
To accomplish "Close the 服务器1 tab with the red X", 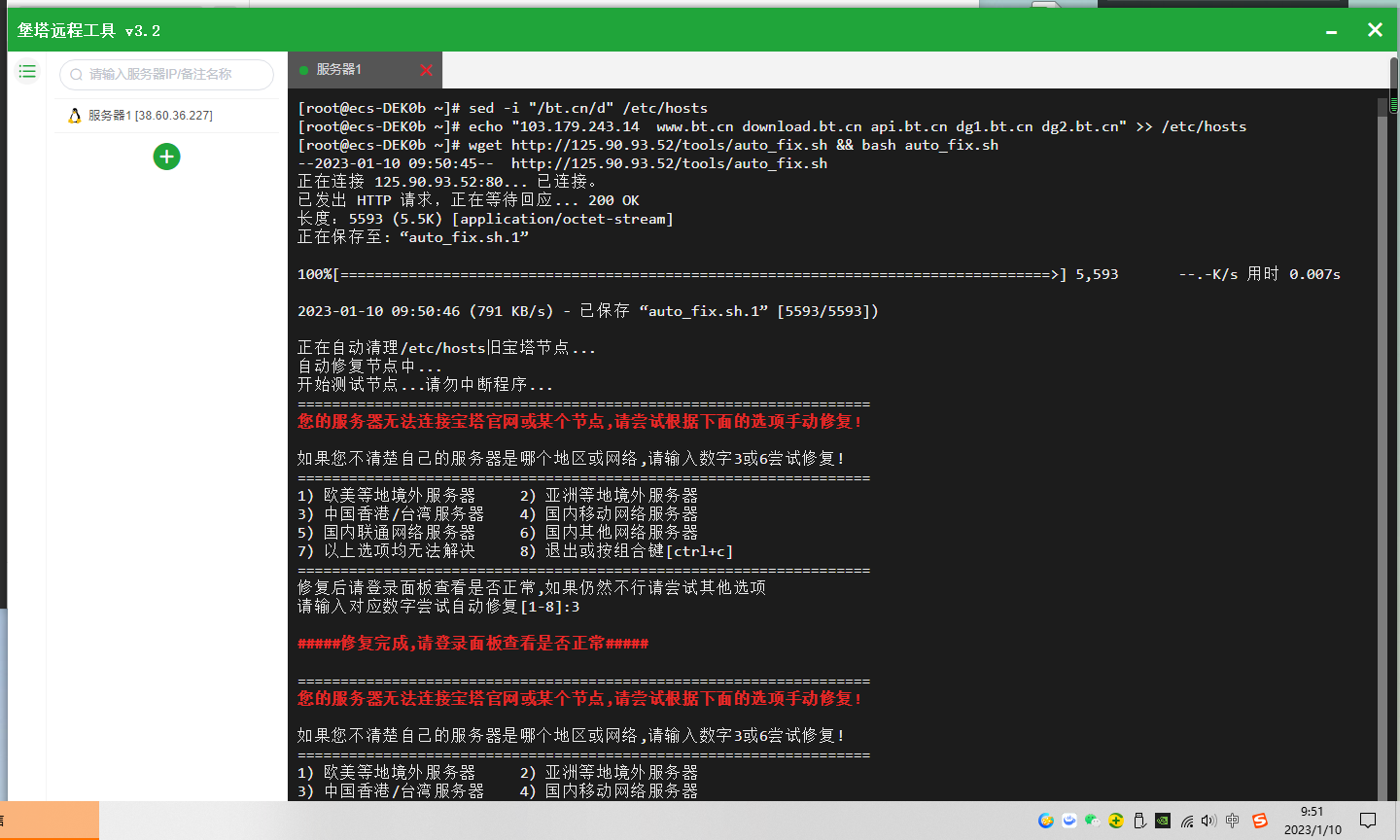I will 426,70.
